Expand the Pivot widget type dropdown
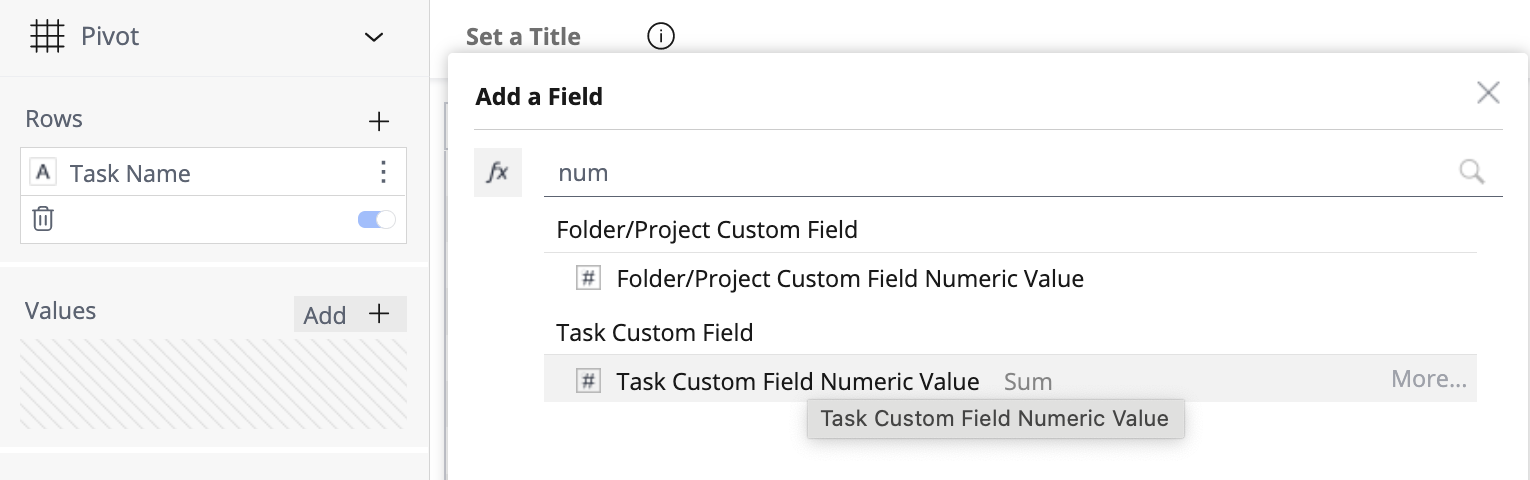Viewport: 1530px width, 480px height. click(374, 37)
